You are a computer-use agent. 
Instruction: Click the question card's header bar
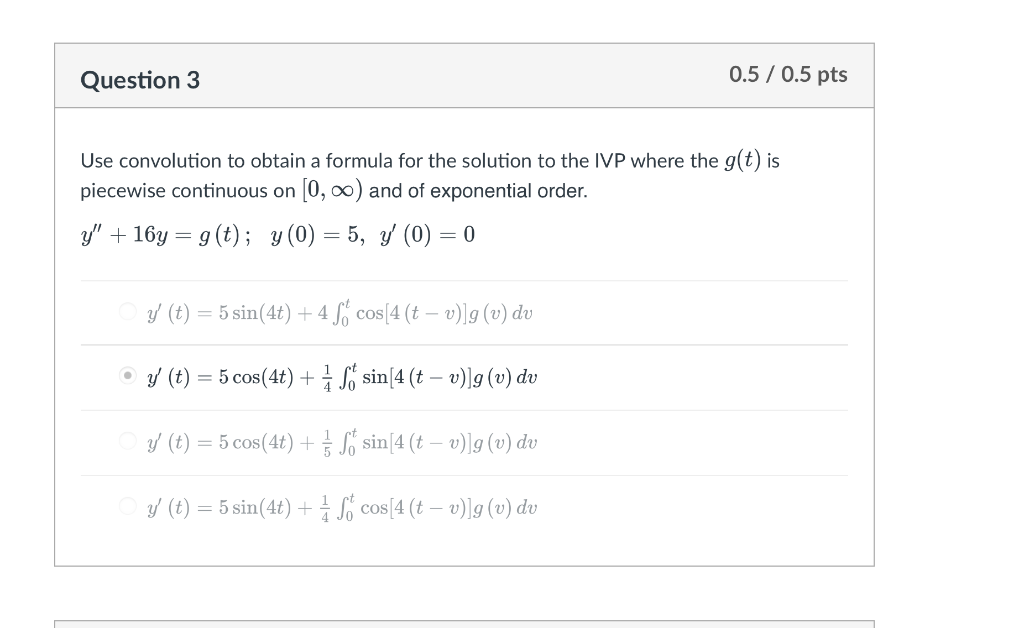[x=465, y=75]
